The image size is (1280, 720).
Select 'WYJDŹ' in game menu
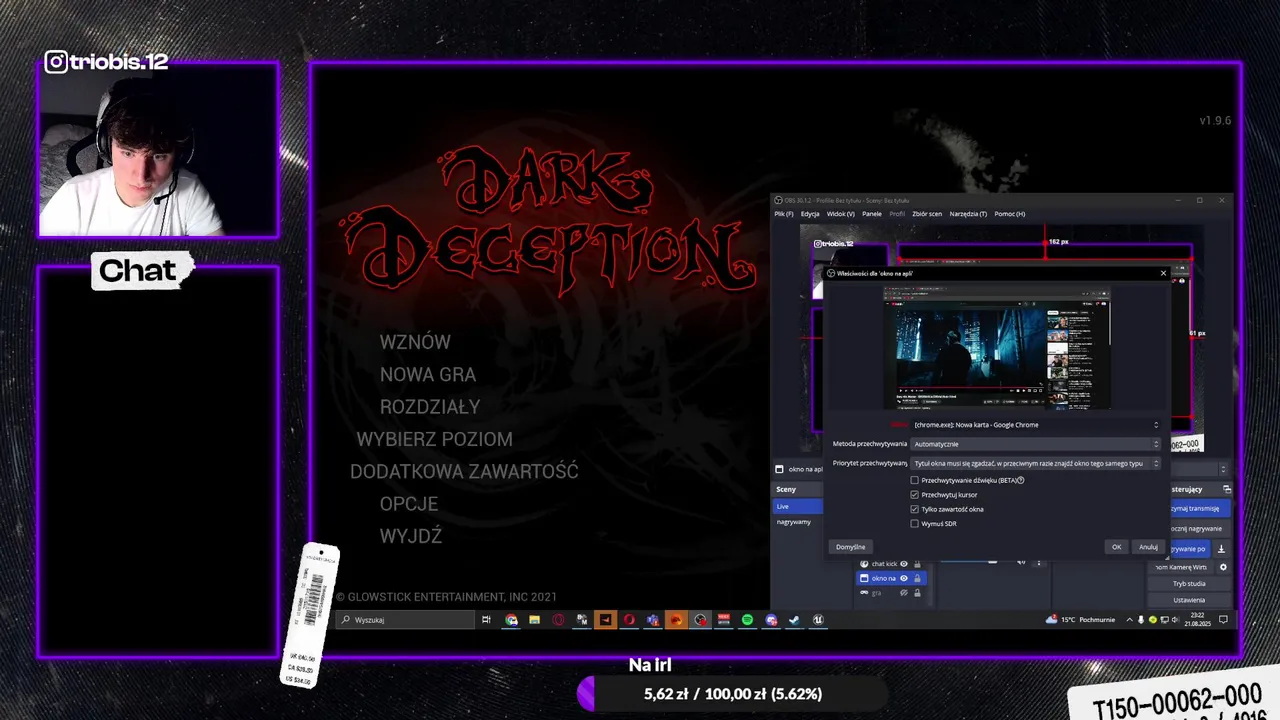(411, 536)
